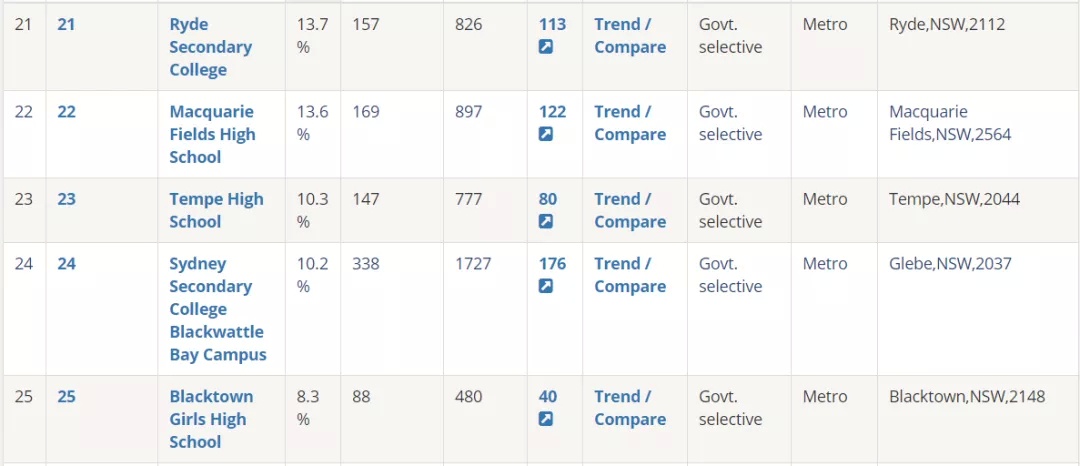Viewport: 1080px width, 466px height.
Task: Open external link icon under 40
Action: point(546,419)
